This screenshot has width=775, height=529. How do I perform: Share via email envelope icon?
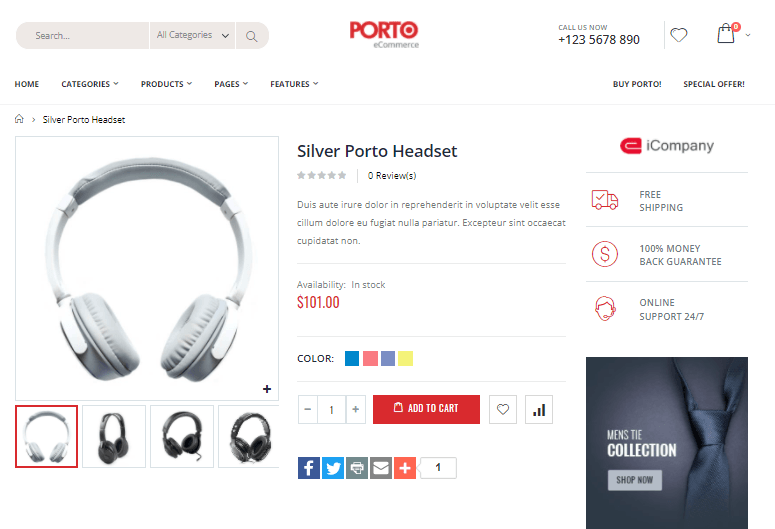pyautogui.click(x=381, y=468)
